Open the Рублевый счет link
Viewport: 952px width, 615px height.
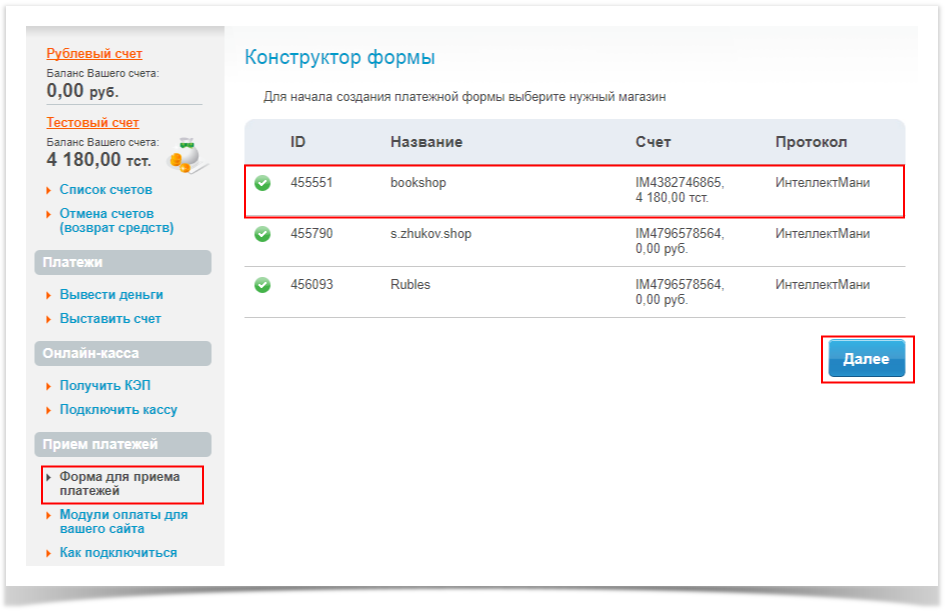(94, 53)
